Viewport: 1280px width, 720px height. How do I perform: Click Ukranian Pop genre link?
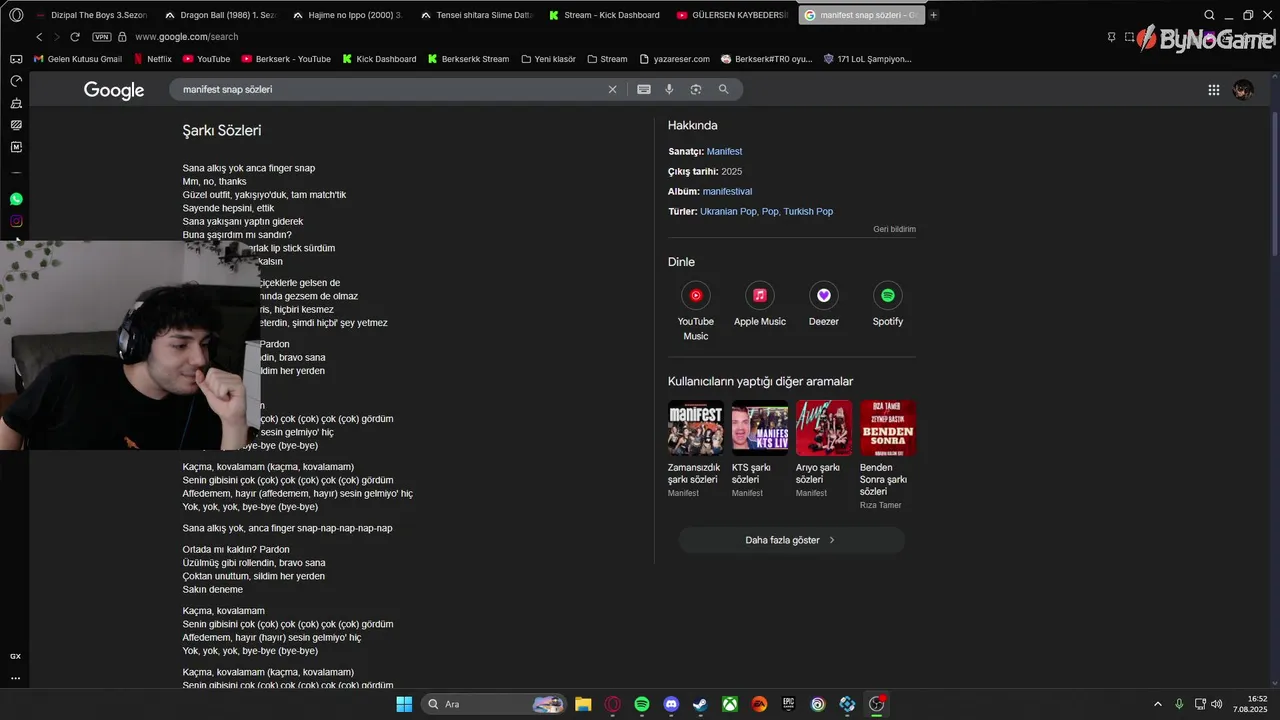click(x=728, y=211)
